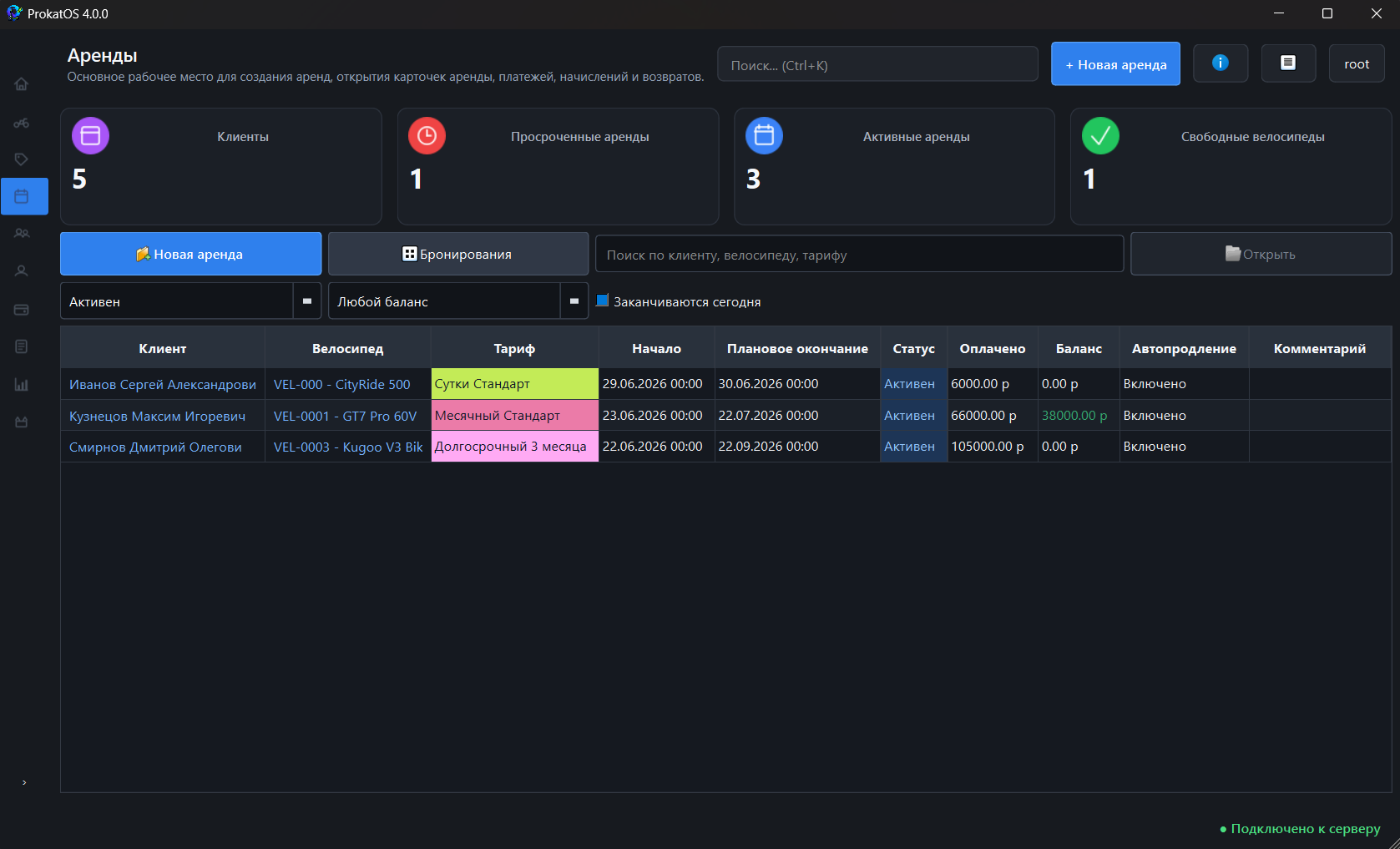Sort by the Клиент column header

(x=163, y=348)
